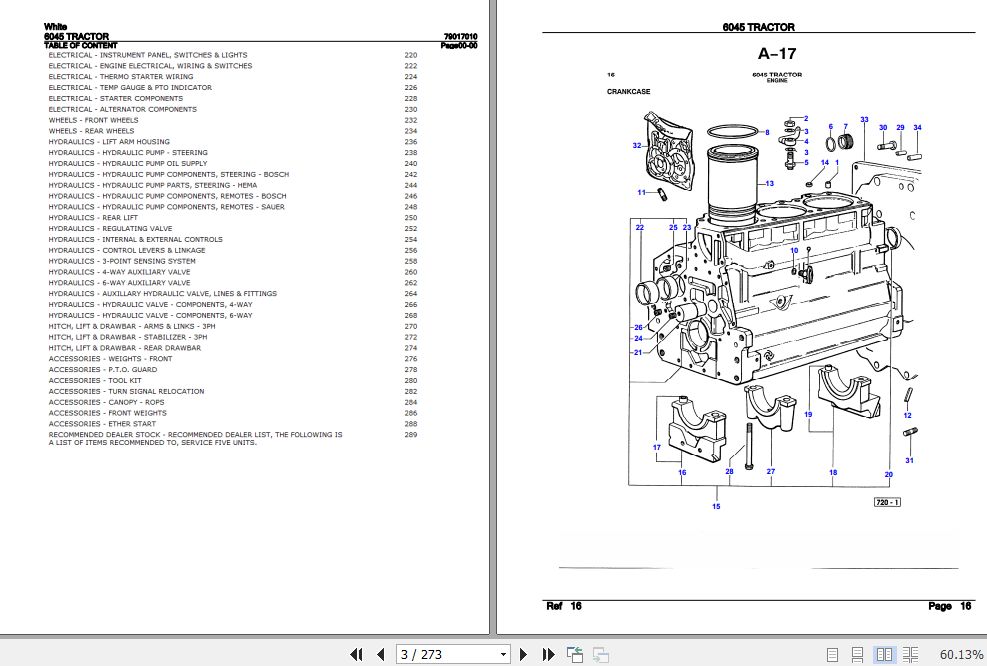
Task: Enable continuous facing pages view
Action: coord(909,654)
